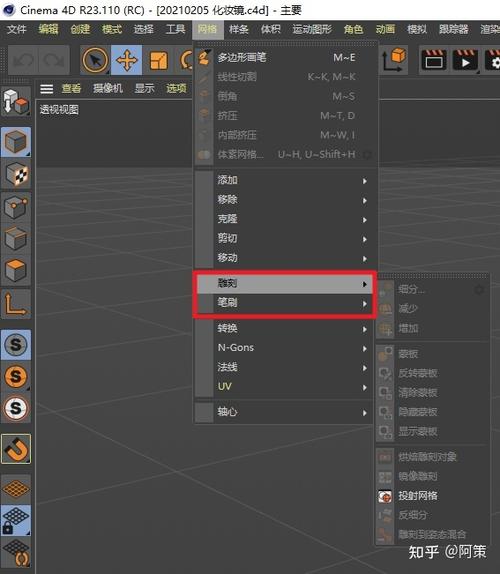Open the 工具 menu
Viewport: 500px width, 574px height.
(175, 29)
